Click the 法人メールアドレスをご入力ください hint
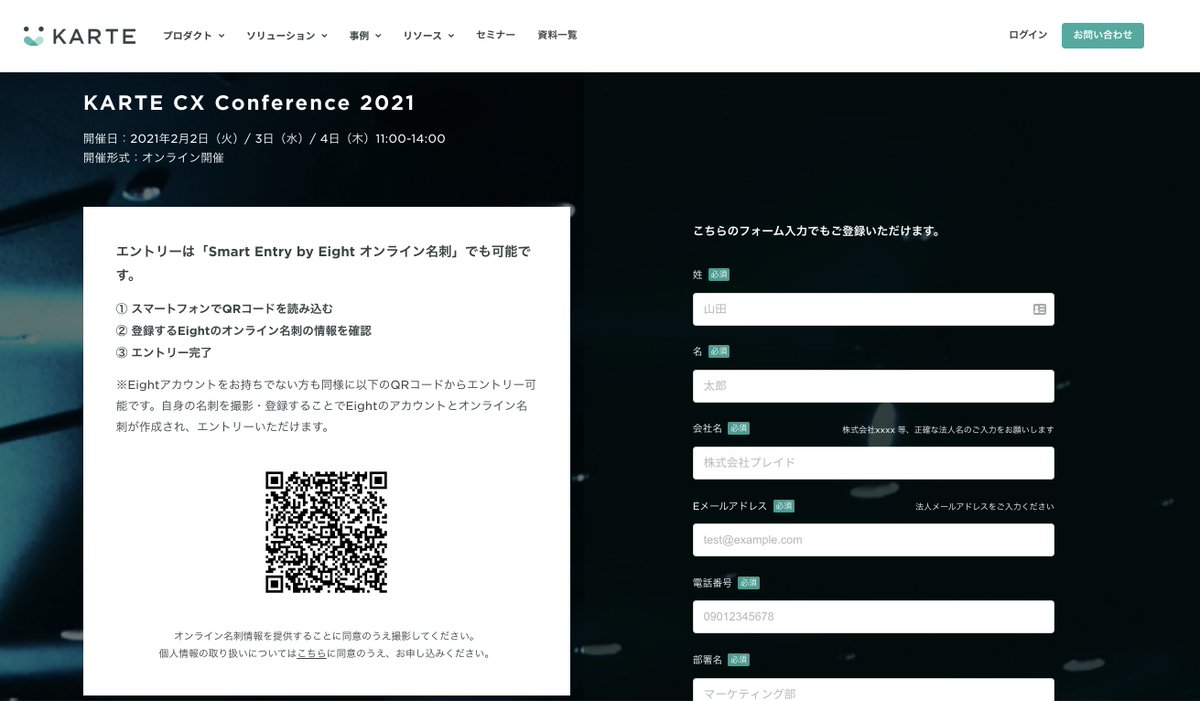This screenshot has height=701, width=1200. pos(984,507)
